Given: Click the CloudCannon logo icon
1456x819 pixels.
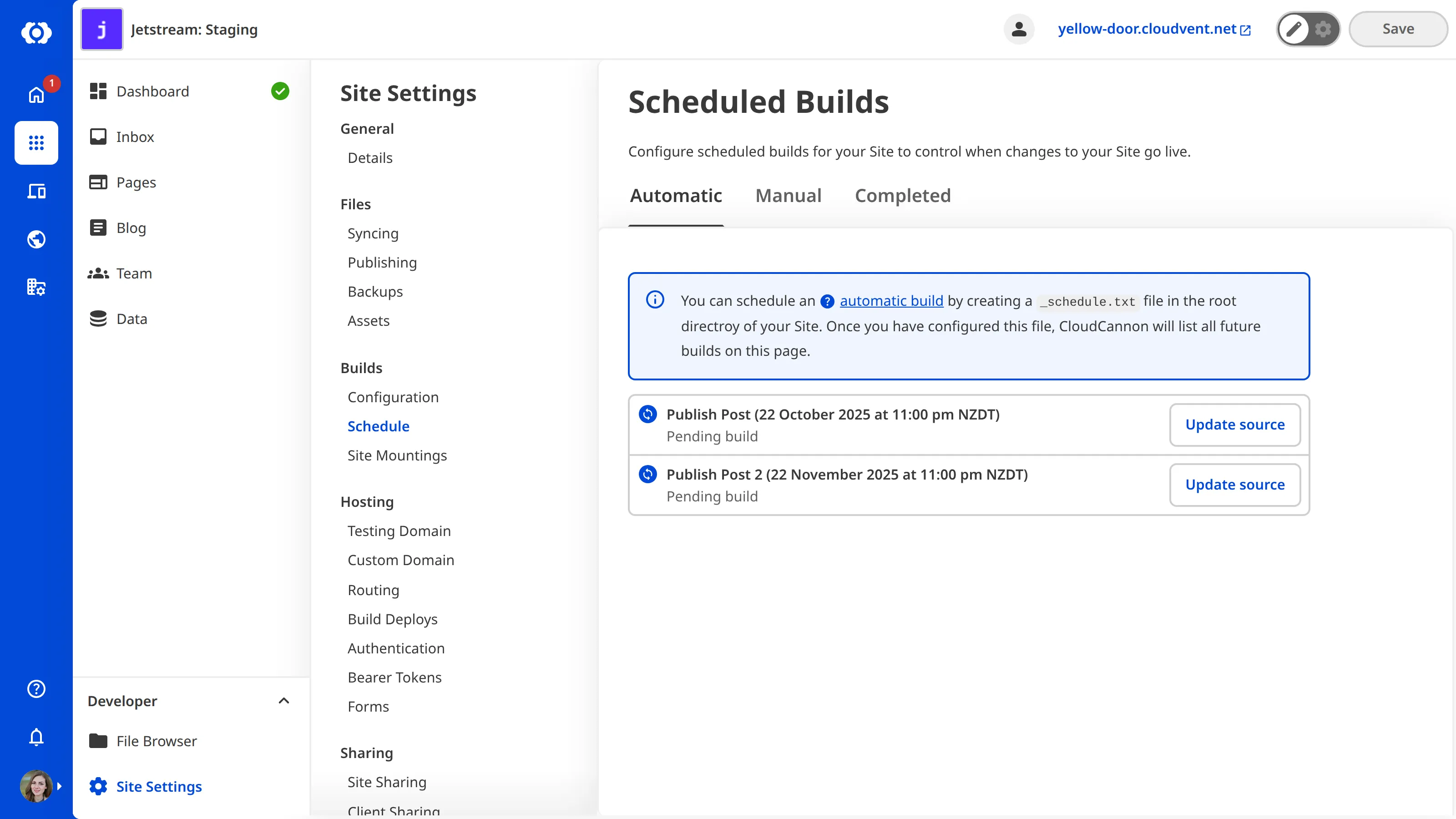Looking at the screenshot, I should point(36,32).
